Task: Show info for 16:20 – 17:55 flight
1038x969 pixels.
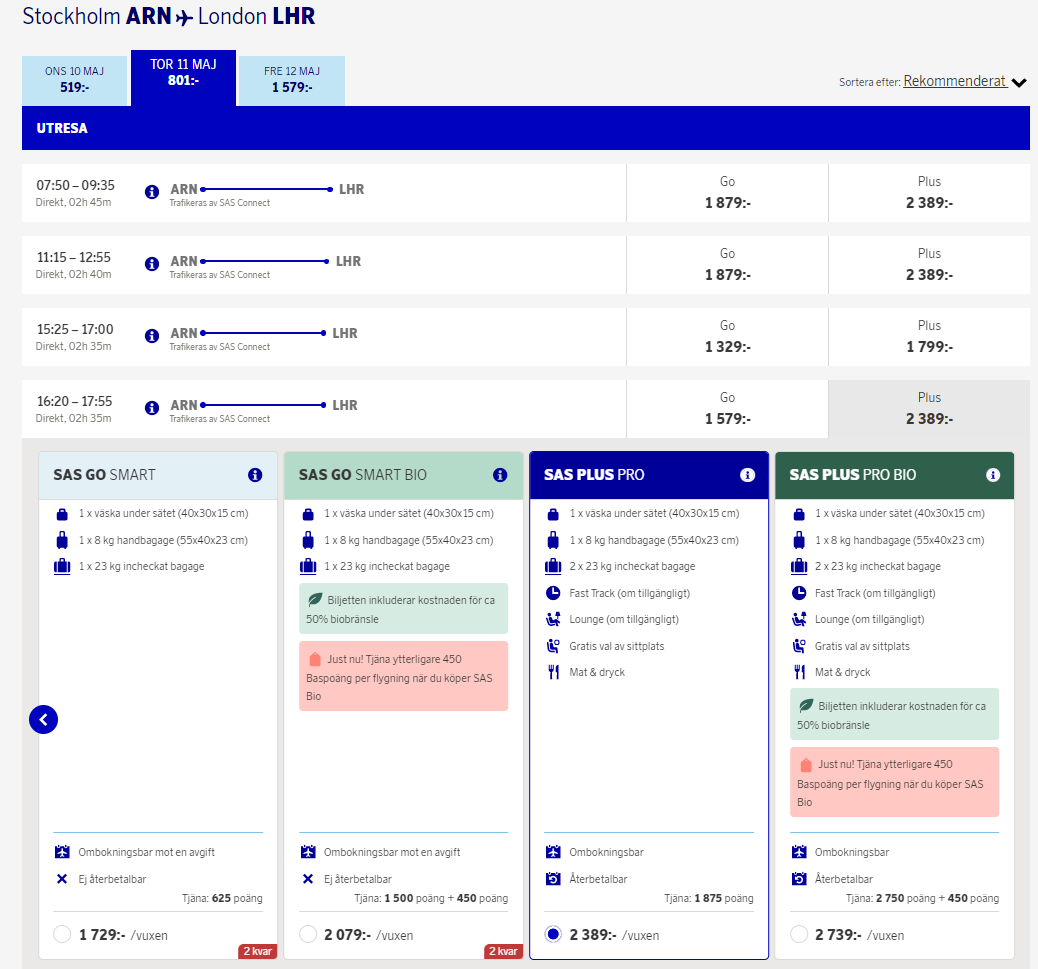Action: click(152, 408)
